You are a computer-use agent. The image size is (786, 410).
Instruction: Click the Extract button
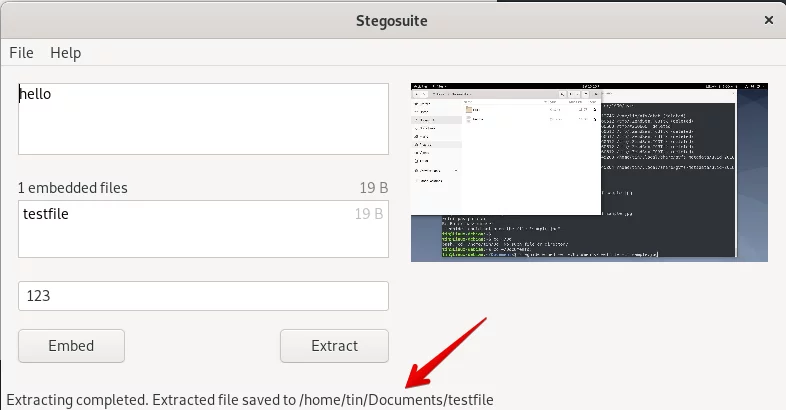[334, 346]
